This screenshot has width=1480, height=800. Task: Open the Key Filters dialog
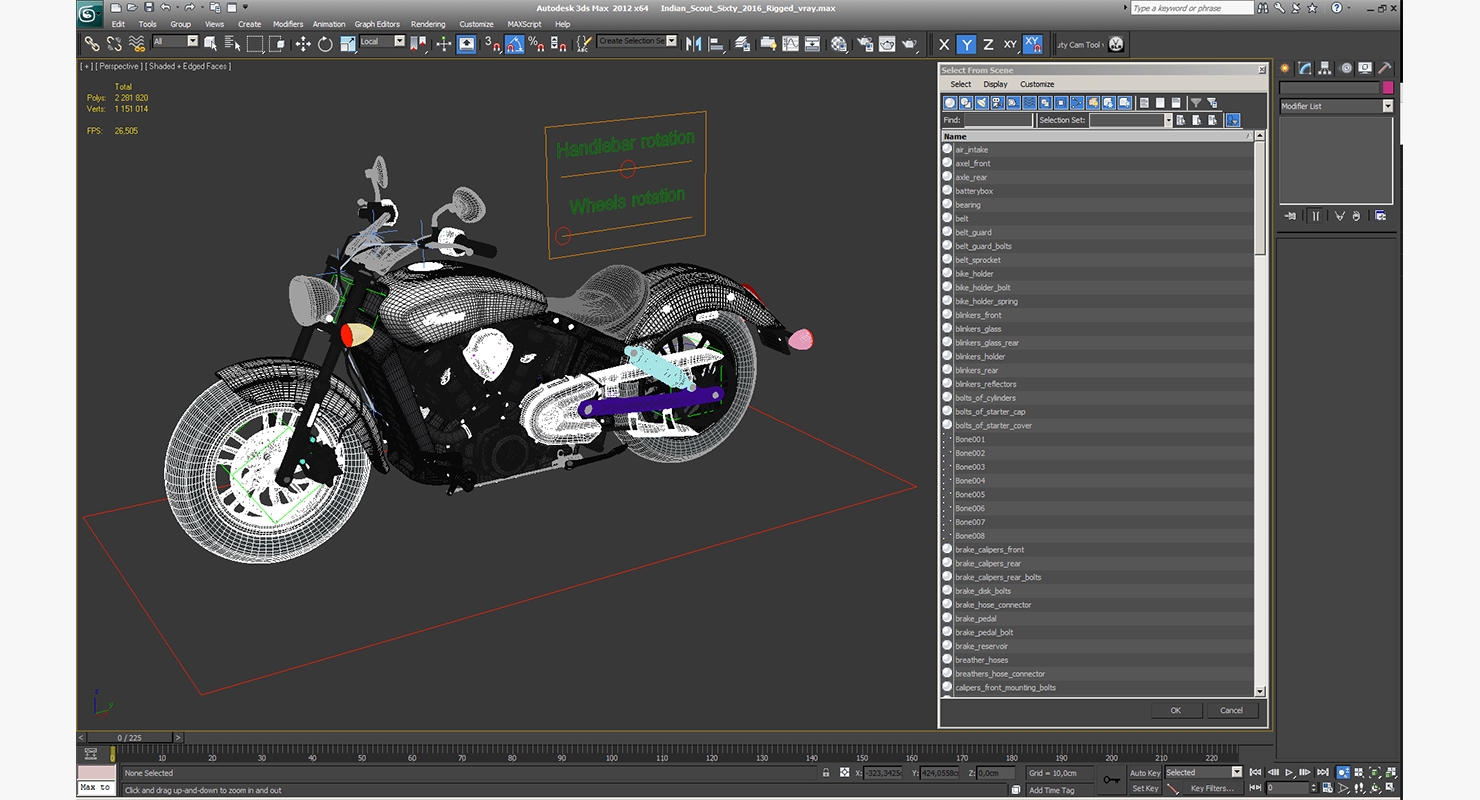[1212, 788]
